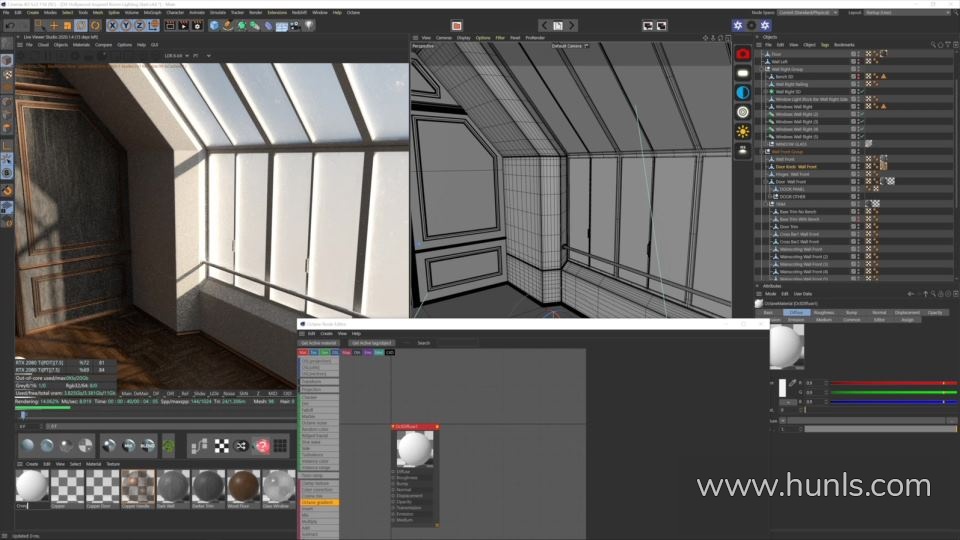The image size is (960, 540).
Task: Click the Get Active material button
Action: (319, 343)
